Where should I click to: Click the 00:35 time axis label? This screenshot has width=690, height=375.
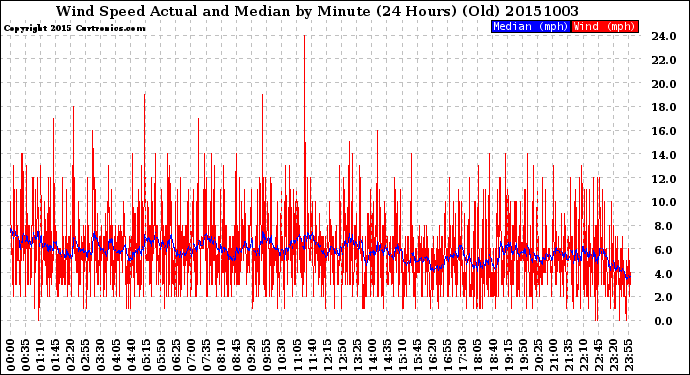(26, 355)
